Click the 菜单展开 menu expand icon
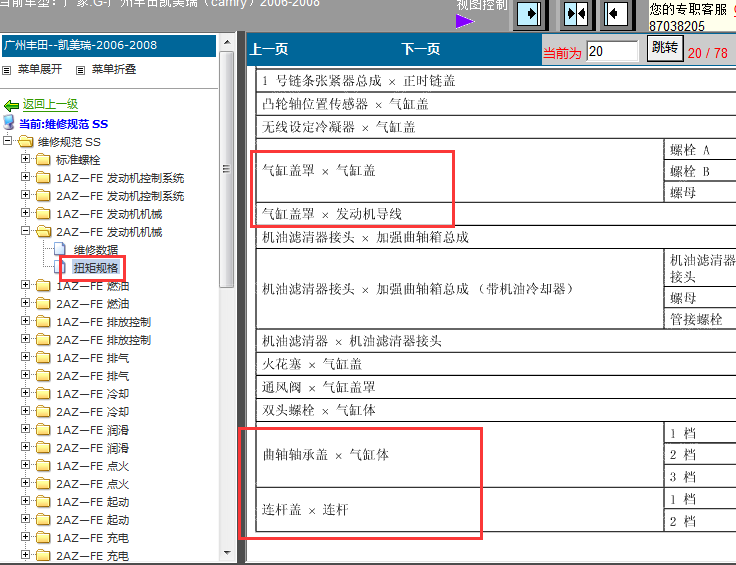The height and width of the screenshot is (565, 736). click(x=7, y=70)
